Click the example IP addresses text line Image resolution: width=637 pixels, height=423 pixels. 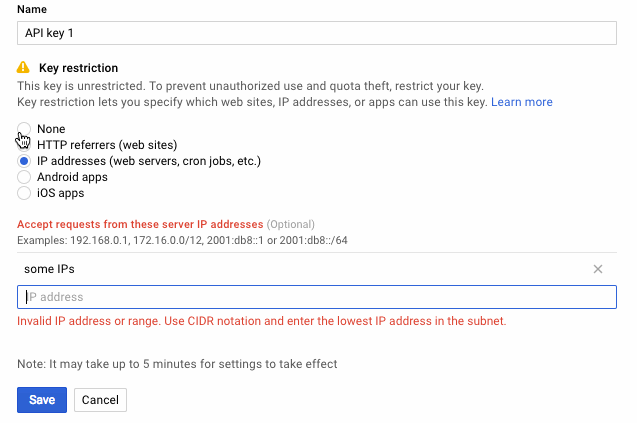click(x=182, y=240)
